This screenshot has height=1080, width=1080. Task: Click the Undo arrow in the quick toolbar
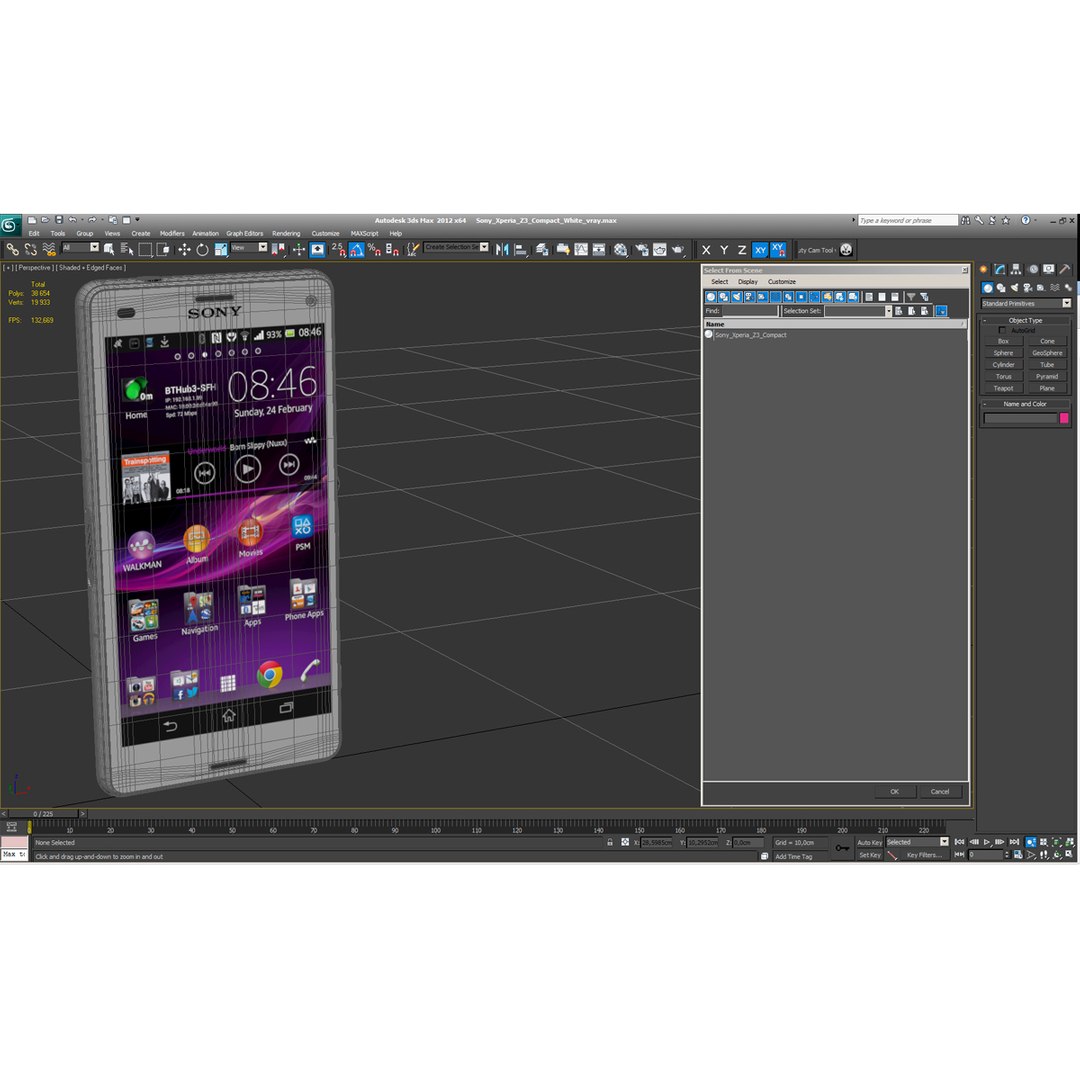coord(72,220)
